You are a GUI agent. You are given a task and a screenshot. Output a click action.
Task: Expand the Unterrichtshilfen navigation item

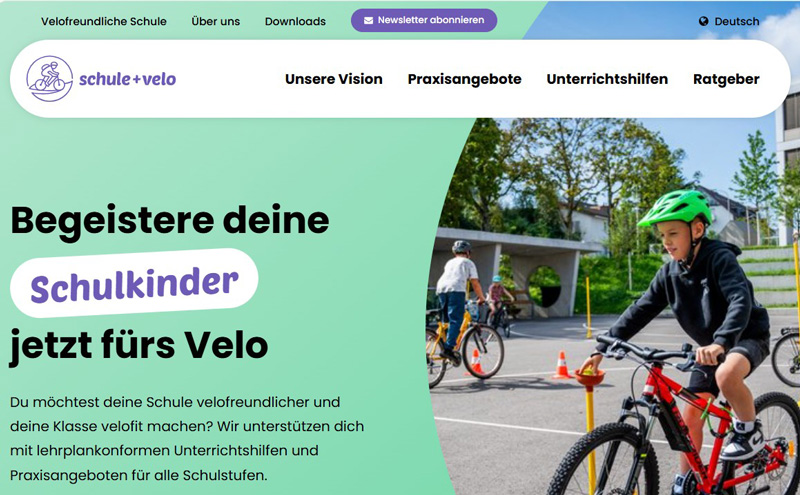607,79
